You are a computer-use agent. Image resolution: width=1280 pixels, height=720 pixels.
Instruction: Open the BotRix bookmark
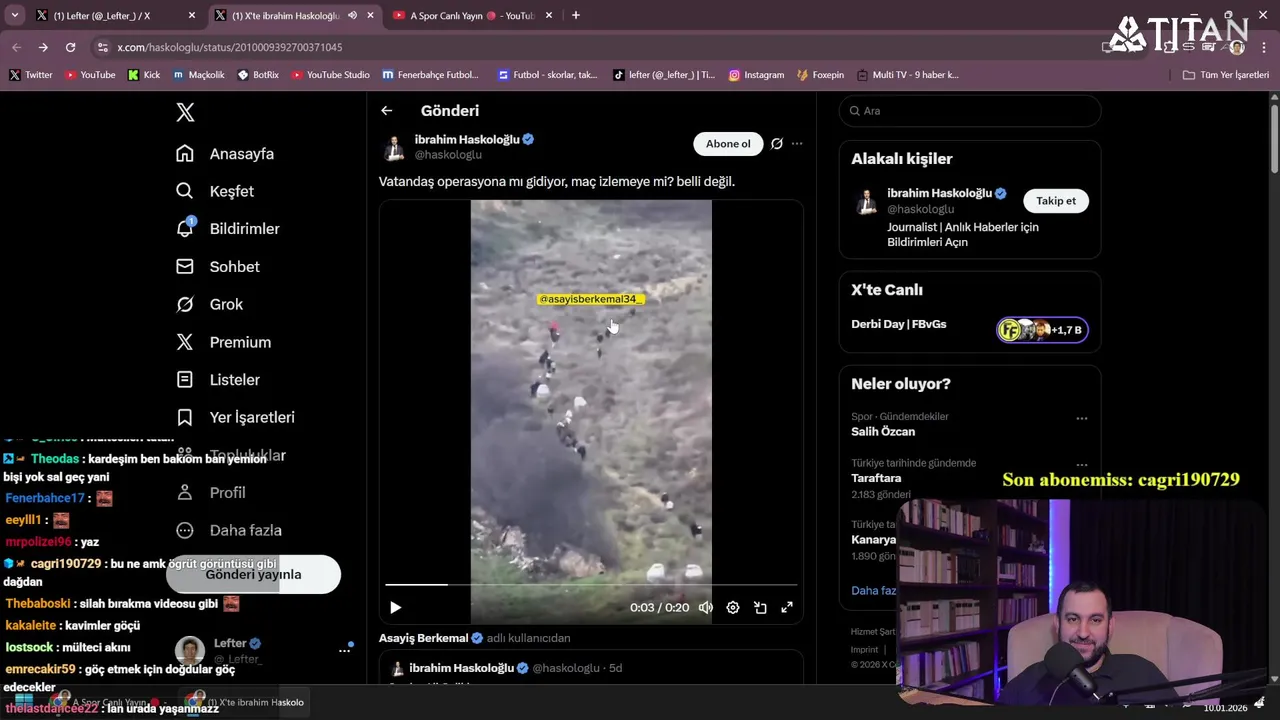[x=259, y=75]
